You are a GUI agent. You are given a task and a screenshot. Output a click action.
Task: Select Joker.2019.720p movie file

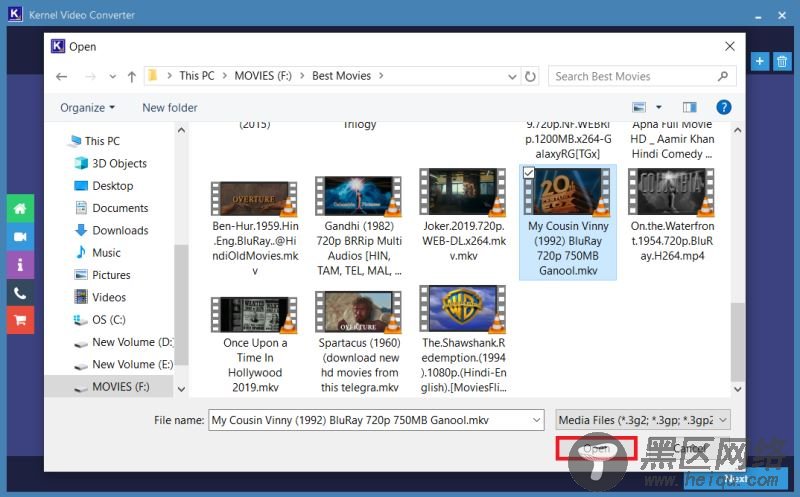point(463,215)
